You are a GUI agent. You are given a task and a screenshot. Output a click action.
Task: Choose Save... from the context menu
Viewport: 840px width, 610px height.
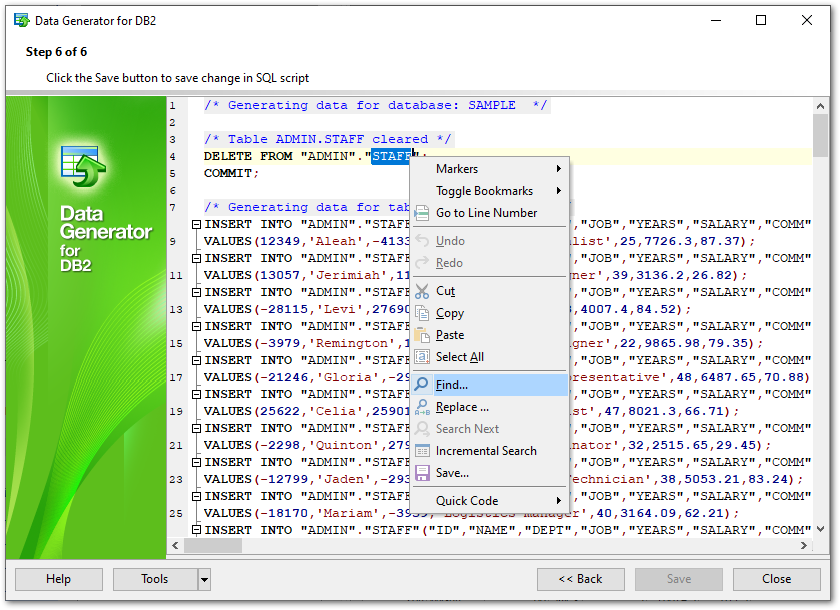tap(489, 473)
